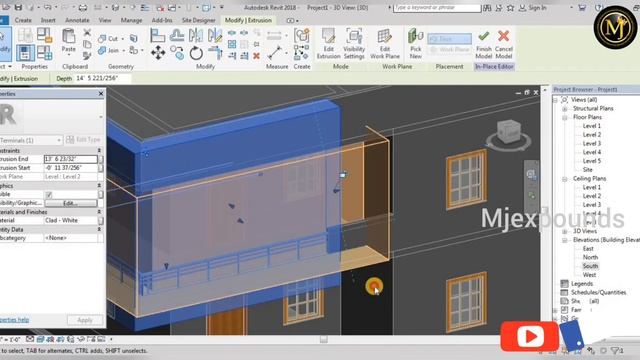Select Mirror Pick Axis tool
Viewport: 640px width, 360px height.
click(x=196, y=36)
